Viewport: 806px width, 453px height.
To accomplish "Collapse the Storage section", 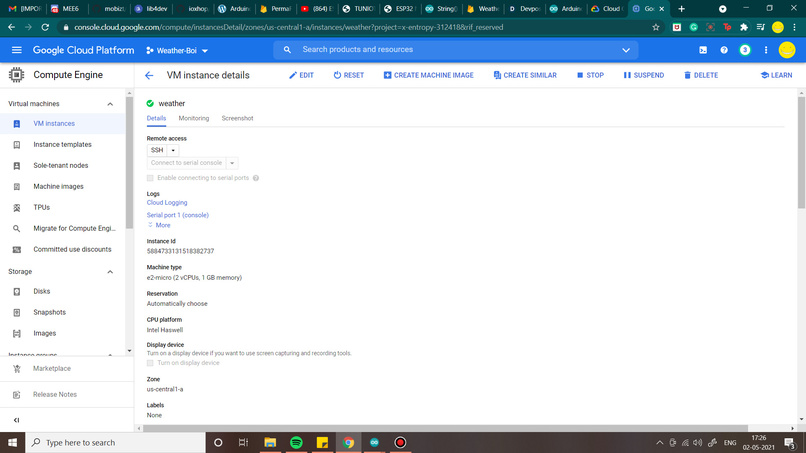I will (x=110, y=271).
